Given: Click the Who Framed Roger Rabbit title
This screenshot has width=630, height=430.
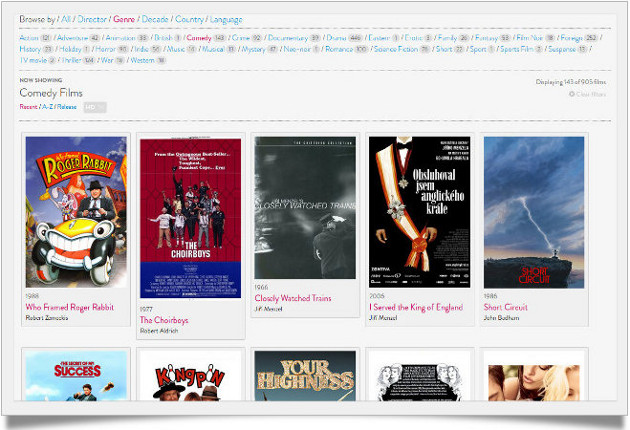Looking at the screenshot, I should [70, 307].
